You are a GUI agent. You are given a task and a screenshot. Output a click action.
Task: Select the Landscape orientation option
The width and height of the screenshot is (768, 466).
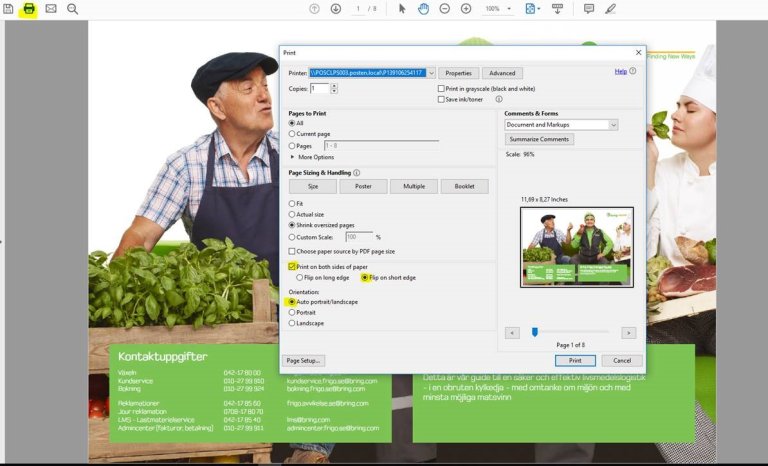tap(292, 323)
